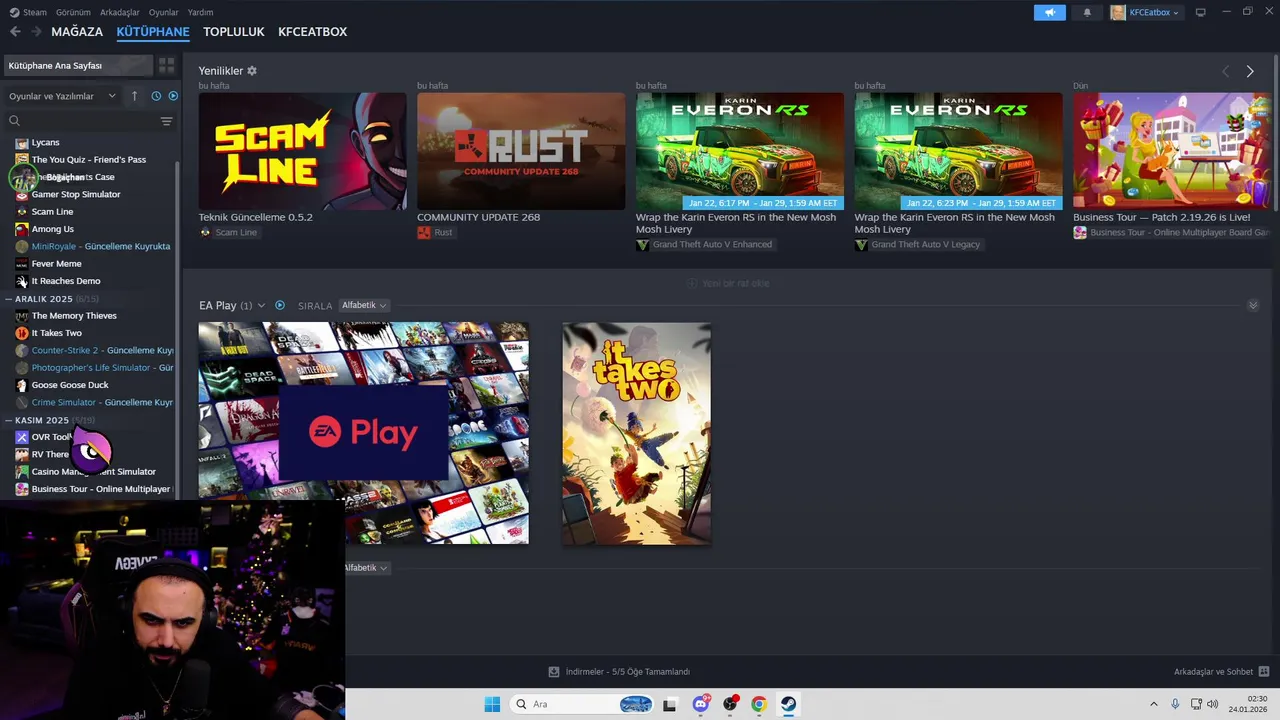Go forward with the right arrow
This screenshot has height=720, width=1280.
point(36,32)
